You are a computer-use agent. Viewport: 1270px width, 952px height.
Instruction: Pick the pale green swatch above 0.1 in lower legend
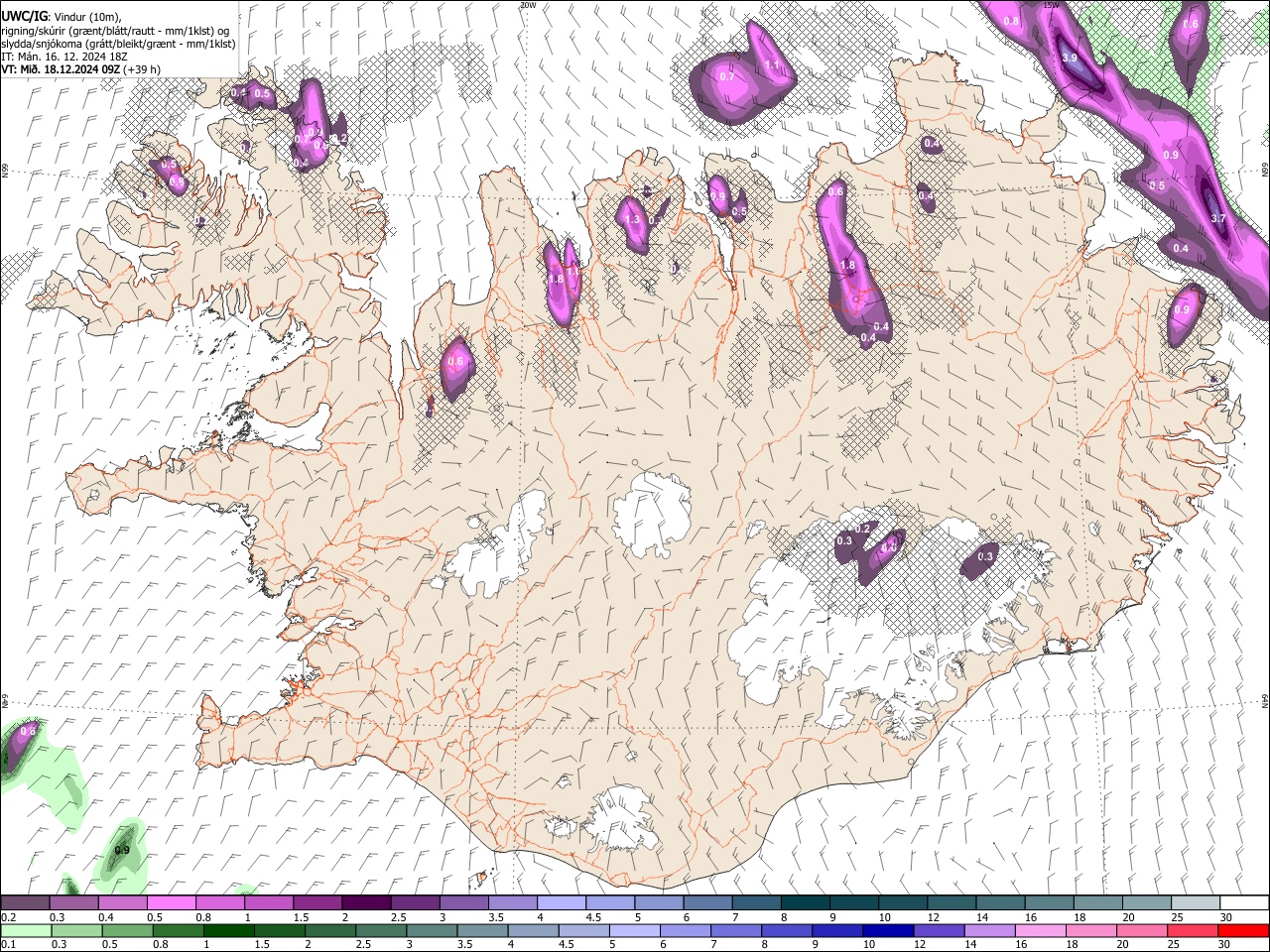click(x=25, y=930)
